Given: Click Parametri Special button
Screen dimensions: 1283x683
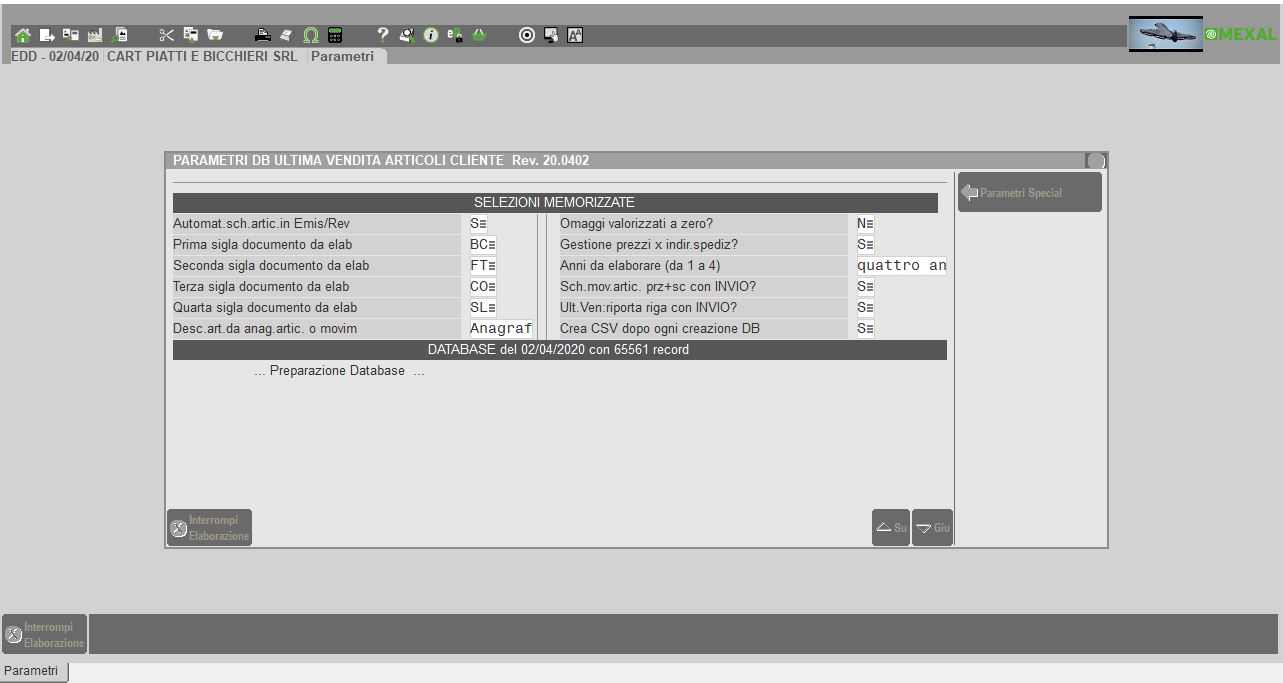Looking at the screenshot, I should [x=1029, y=193].
